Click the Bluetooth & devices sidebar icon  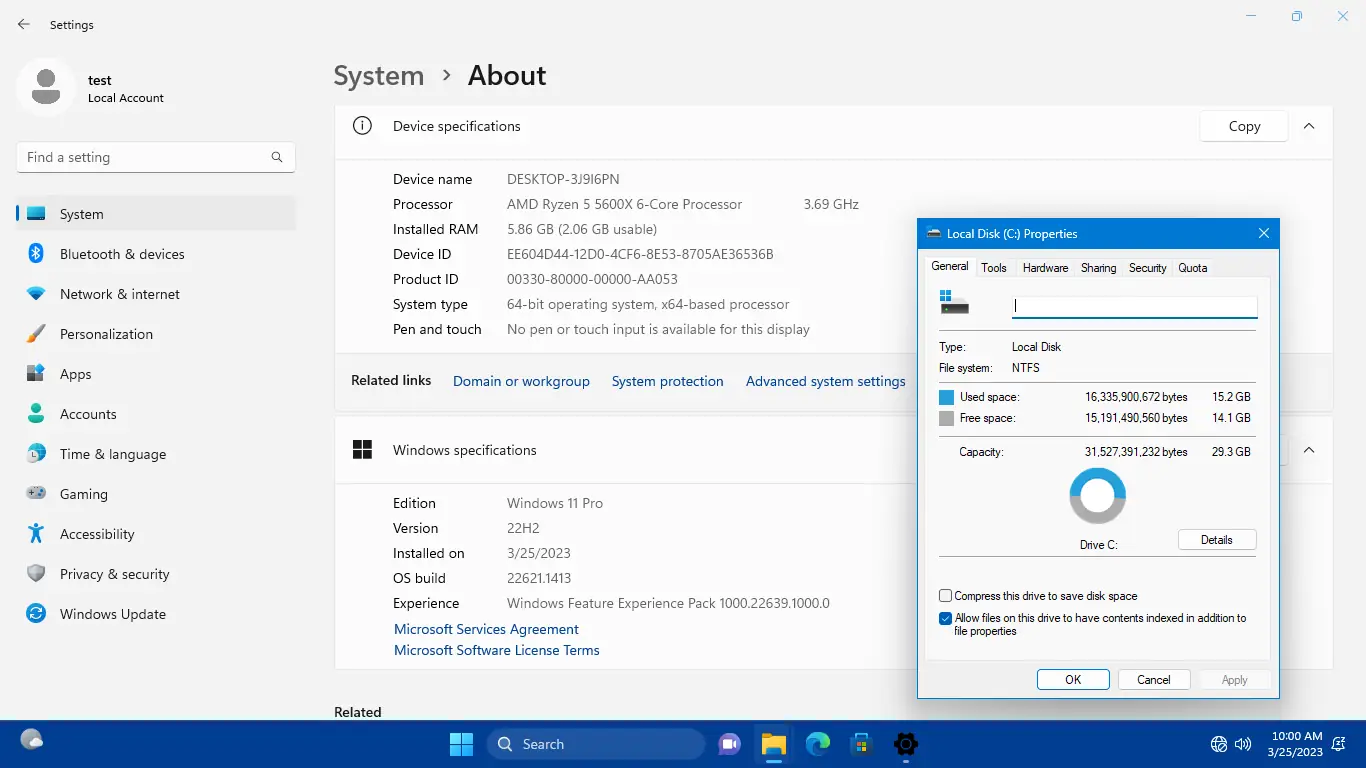36,254
